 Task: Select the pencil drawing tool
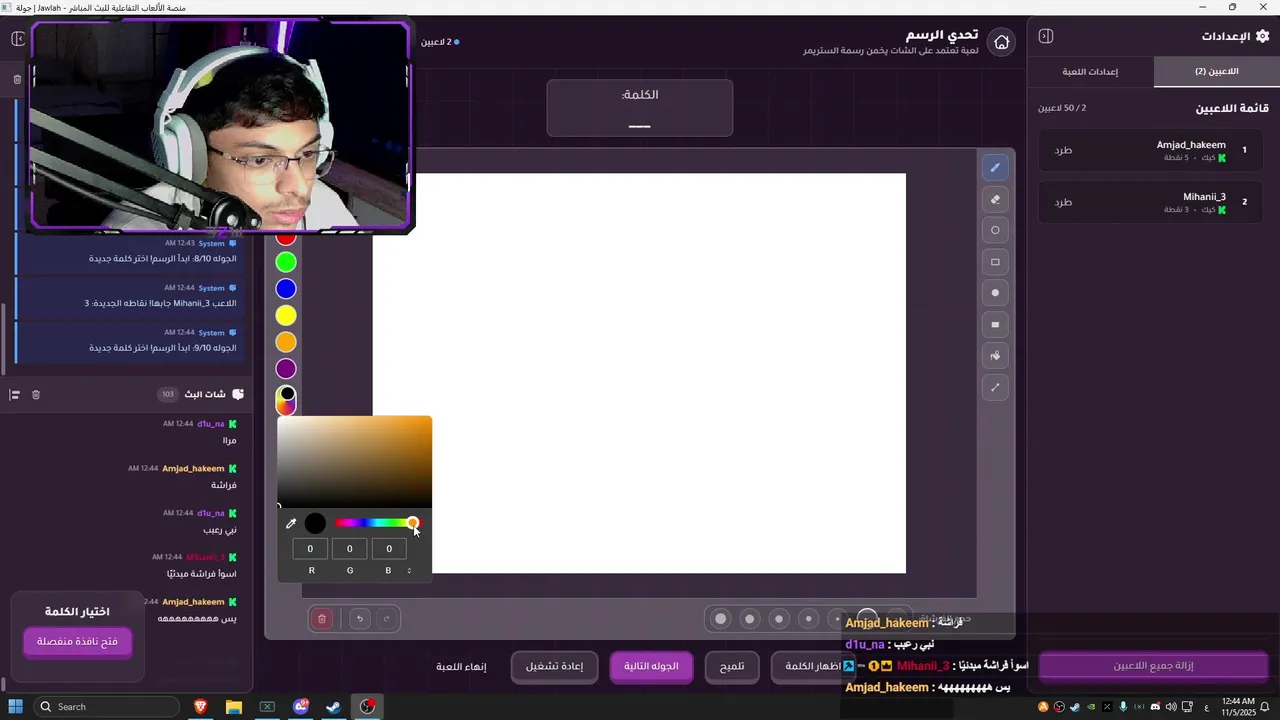(x=995, y=168)
